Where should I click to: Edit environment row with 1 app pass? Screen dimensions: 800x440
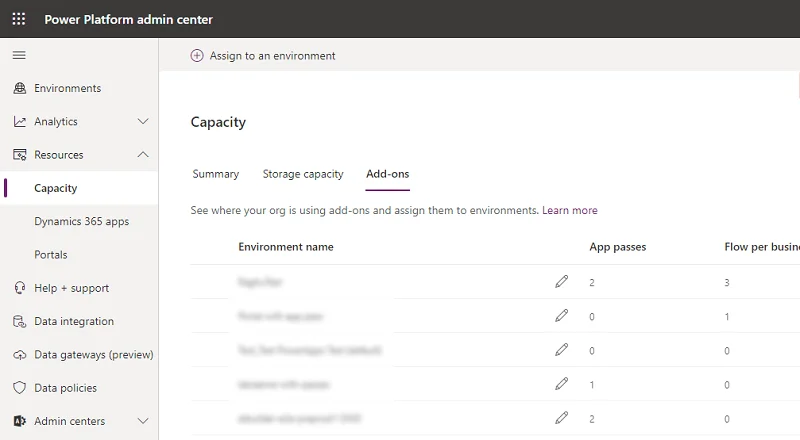coord(561,384)
